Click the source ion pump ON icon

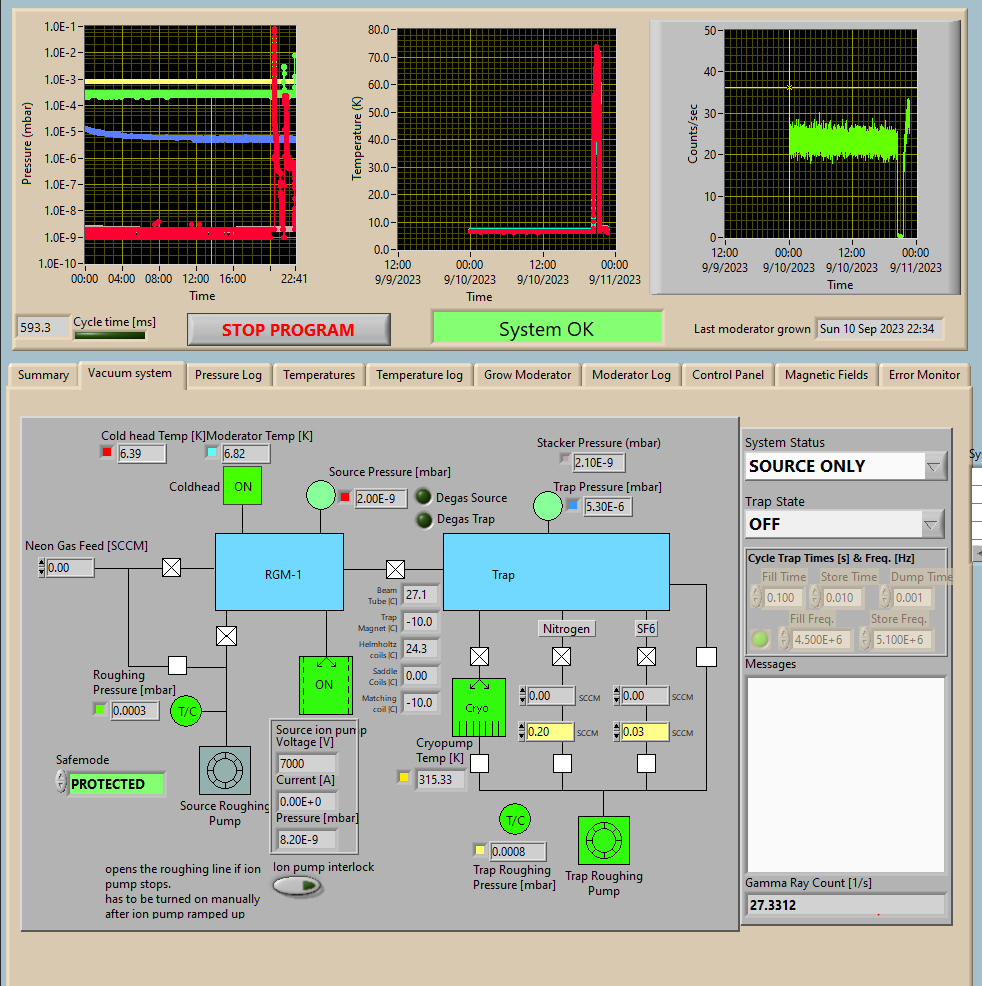tap(325, 685)
